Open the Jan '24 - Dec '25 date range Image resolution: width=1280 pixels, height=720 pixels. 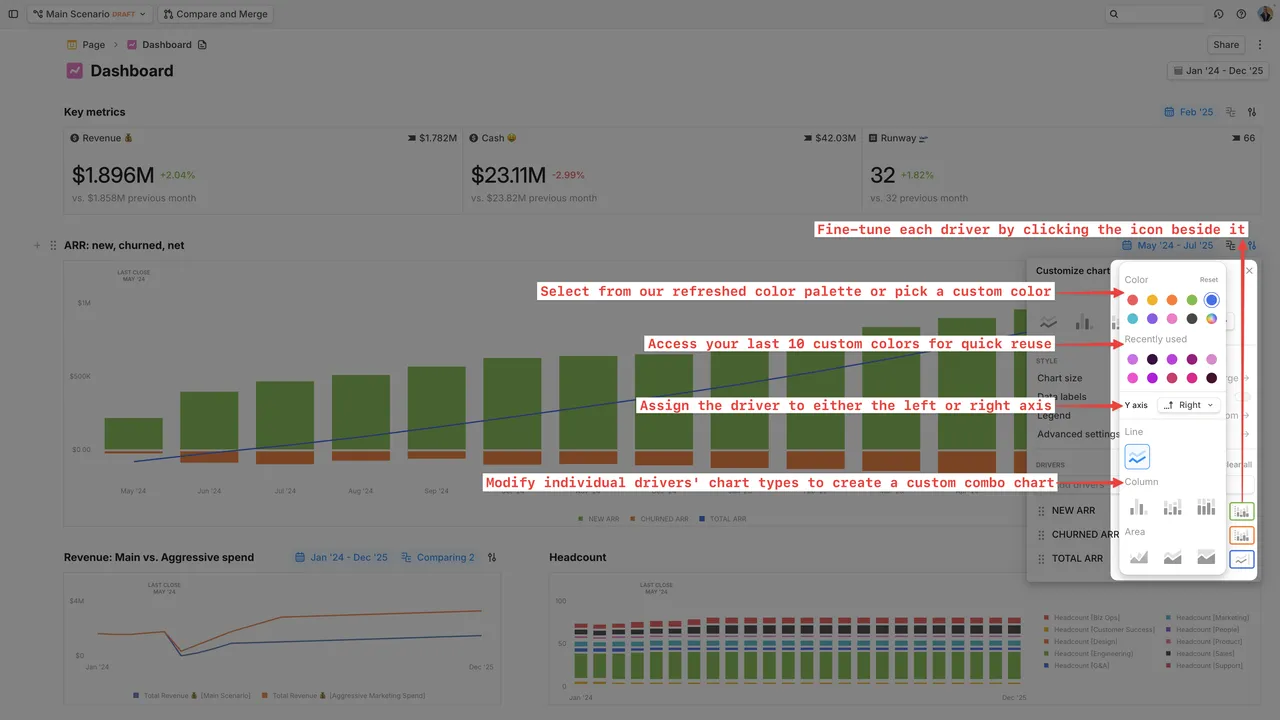coord(1217,71)
